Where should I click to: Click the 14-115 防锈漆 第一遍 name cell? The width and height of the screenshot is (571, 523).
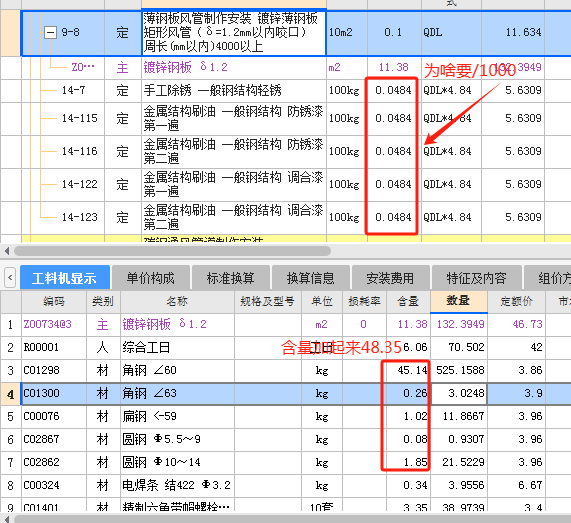pos(233,118)
